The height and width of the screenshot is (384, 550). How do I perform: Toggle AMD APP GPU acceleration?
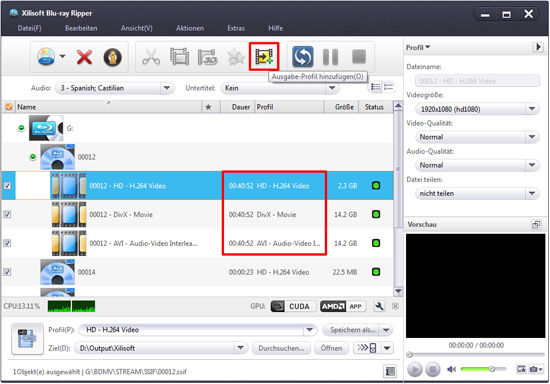coord(343,306)
